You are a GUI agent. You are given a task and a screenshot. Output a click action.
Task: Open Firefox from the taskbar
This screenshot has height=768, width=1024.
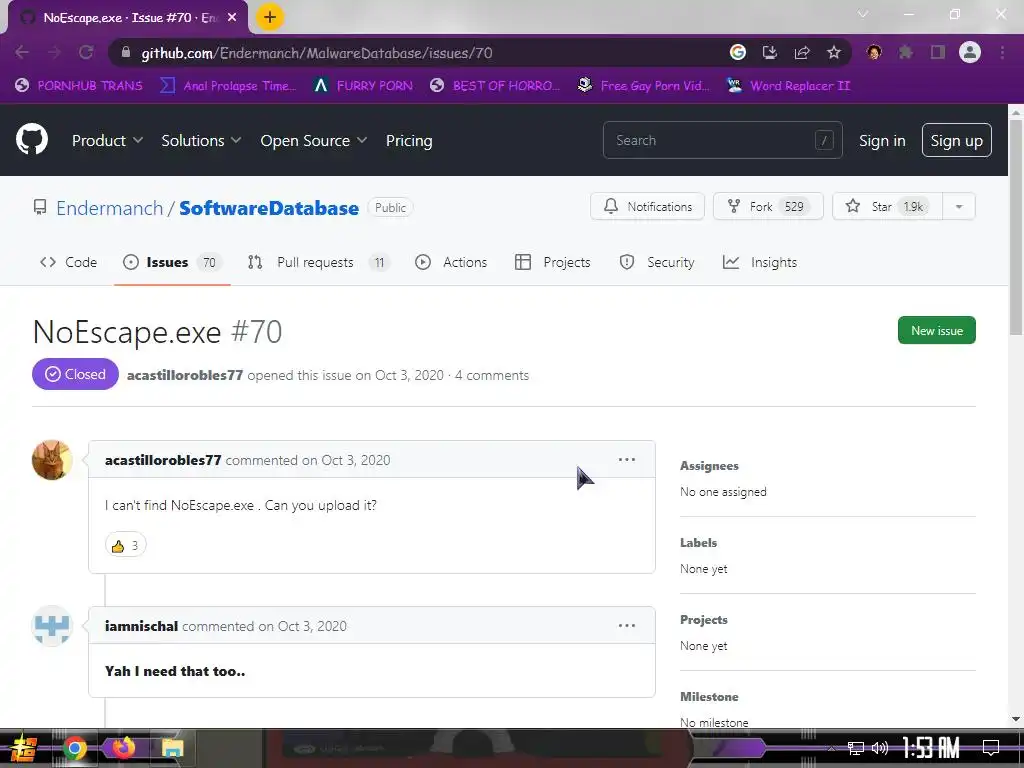(122, 747)
